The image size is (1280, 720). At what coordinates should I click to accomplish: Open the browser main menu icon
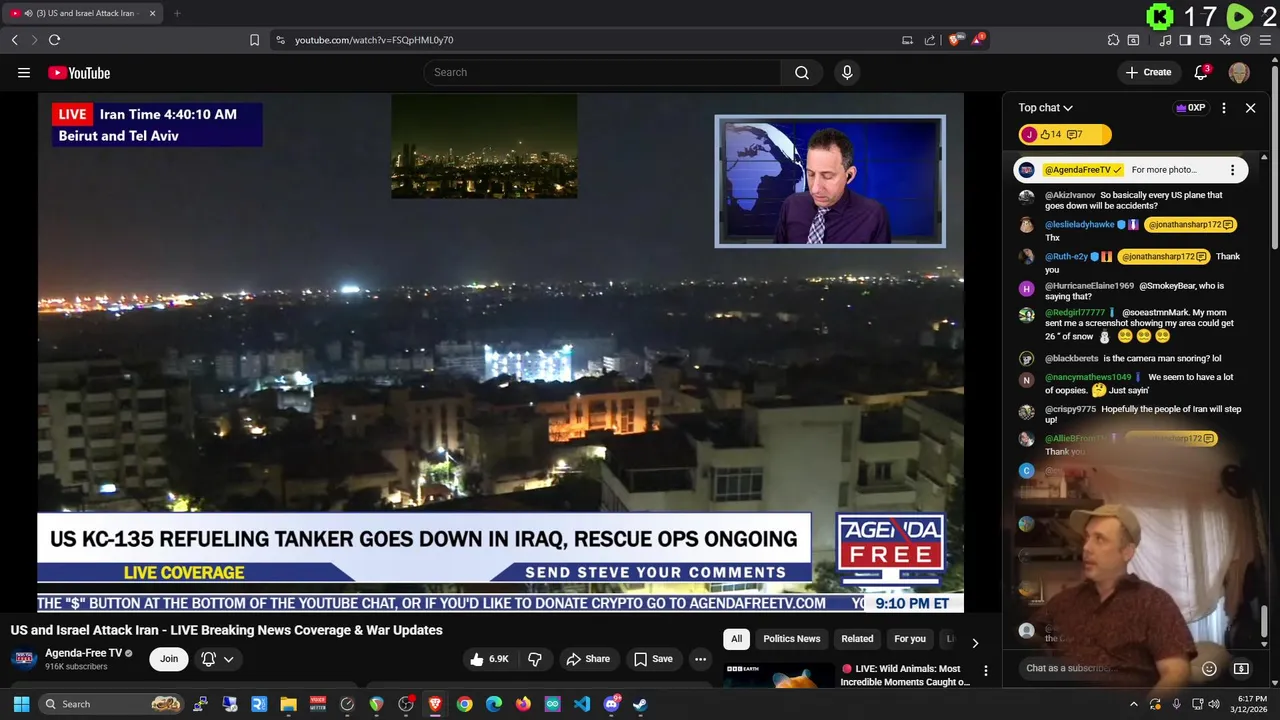[1265, 40]
